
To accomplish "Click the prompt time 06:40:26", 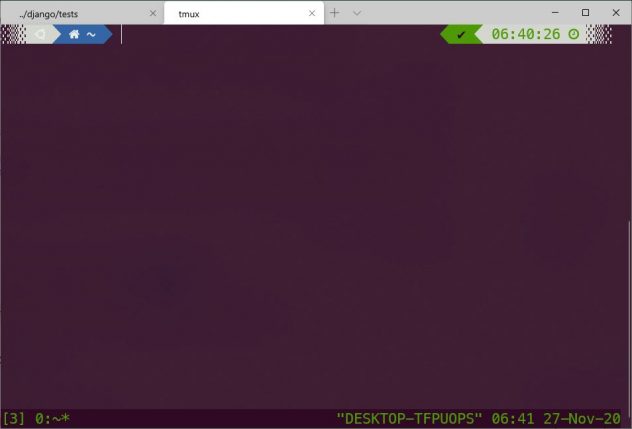I will point(526,34).
